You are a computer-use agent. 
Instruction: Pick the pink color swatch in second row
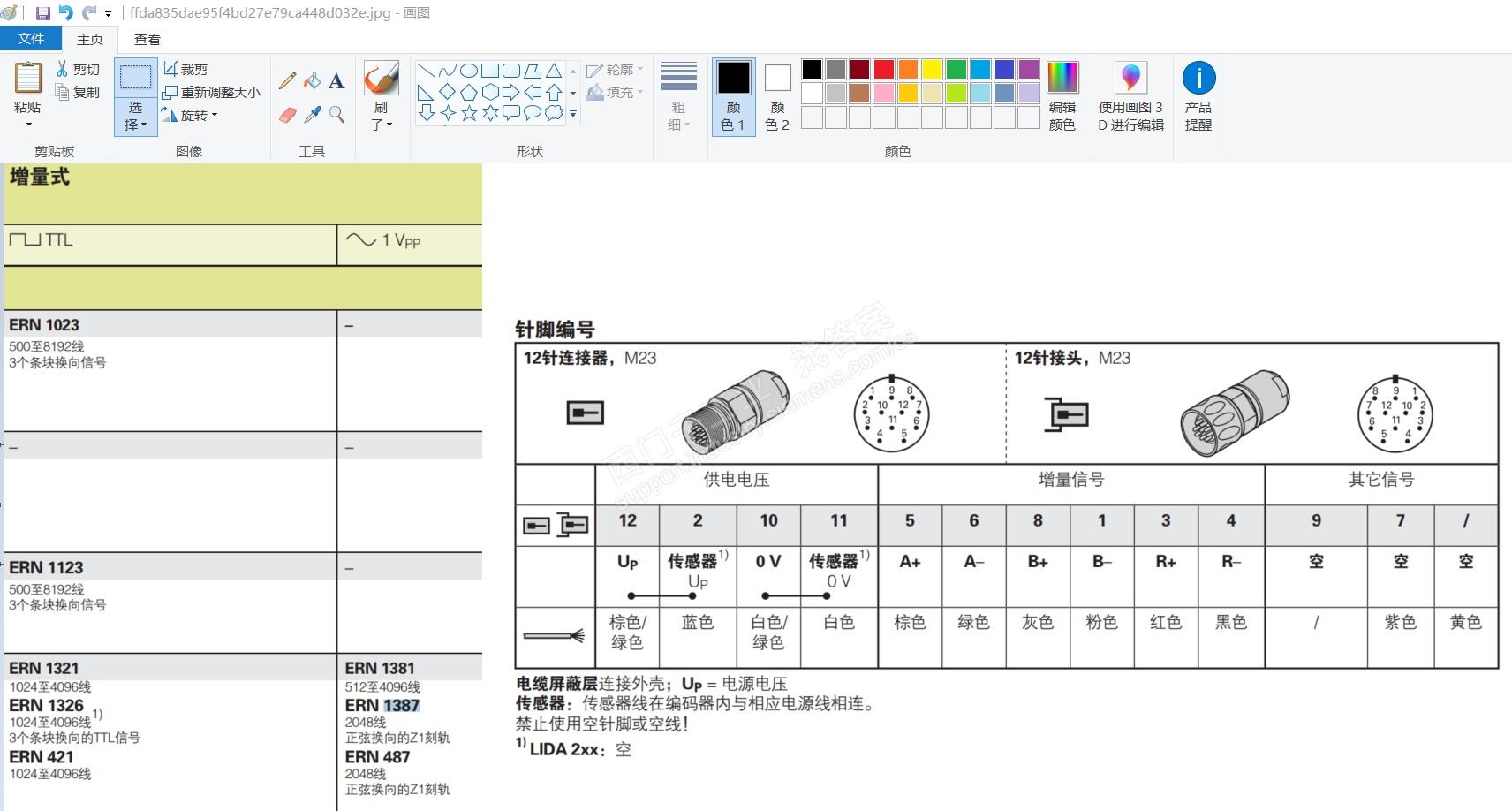coord(884,93)
